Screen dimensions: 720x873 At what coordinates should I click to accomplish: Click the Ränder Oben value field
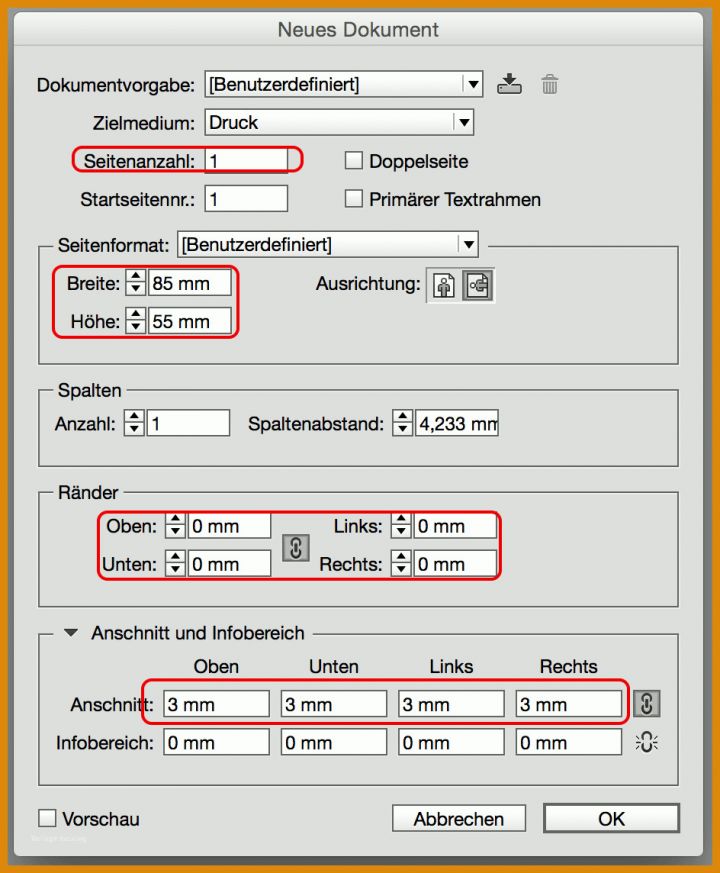[x=229, y=526]
